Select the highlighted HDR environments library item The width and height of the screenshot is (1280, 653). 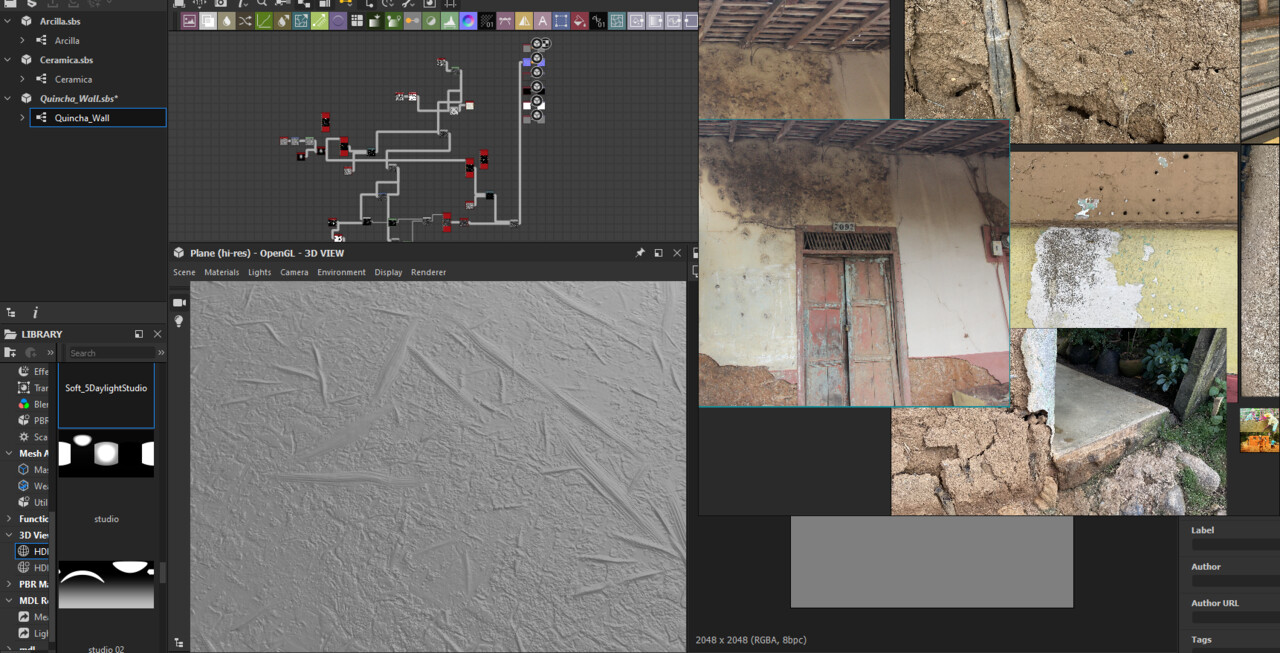32,551
